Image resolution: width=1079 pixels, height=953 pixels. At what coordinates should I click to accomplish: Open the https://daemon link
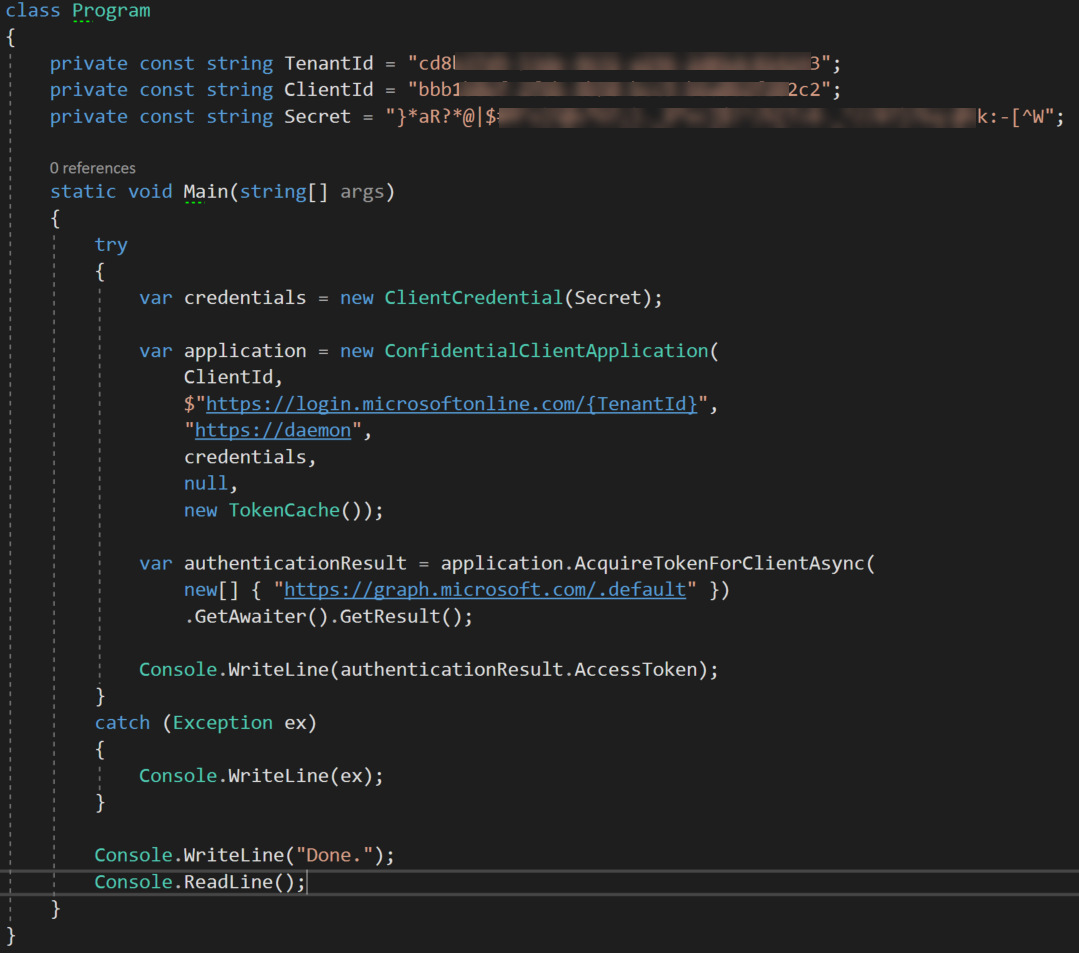[x=271, y=430]
